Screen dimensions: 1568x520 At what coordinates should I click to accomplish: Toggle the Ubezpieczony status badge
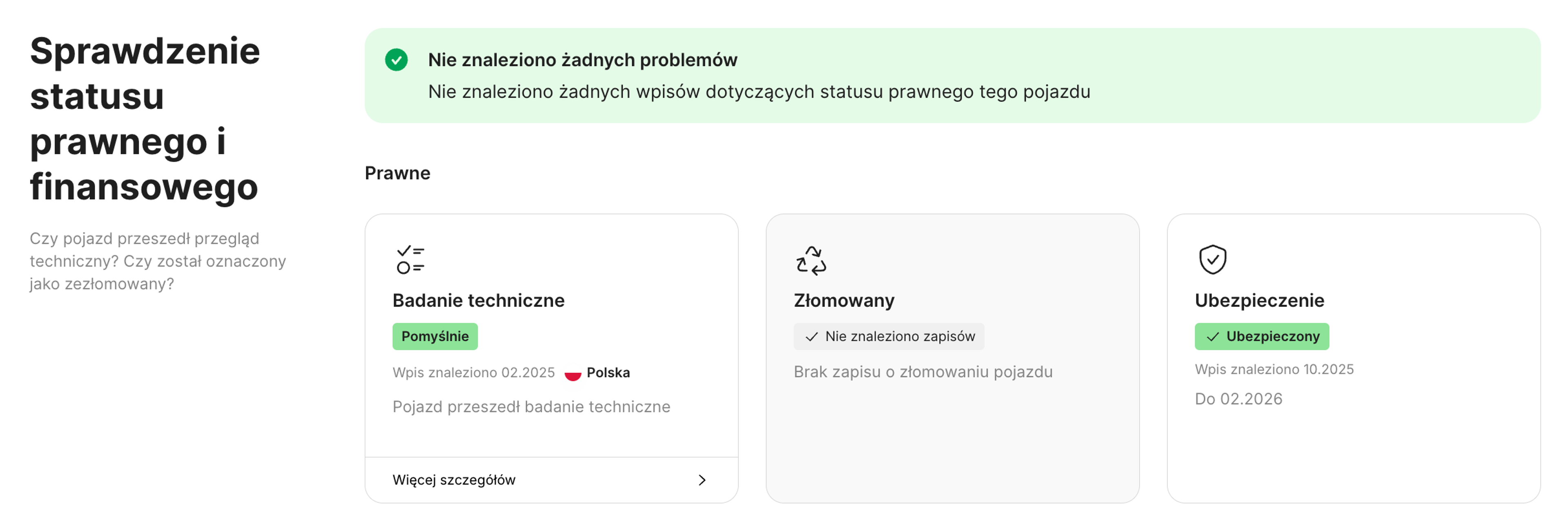coord(1261,336)
